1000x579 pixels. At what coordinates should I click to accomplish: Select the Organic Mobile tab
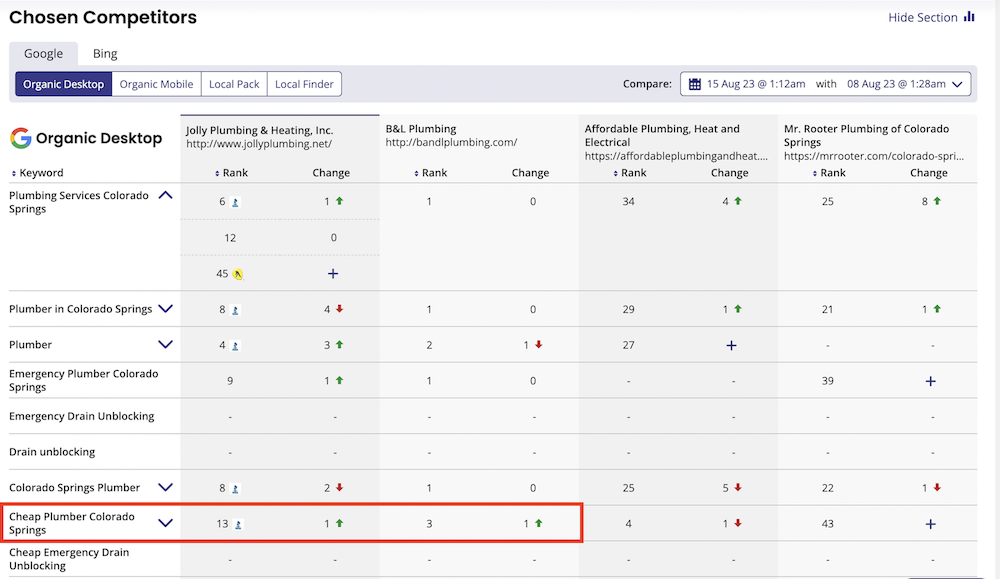[156, 84]
